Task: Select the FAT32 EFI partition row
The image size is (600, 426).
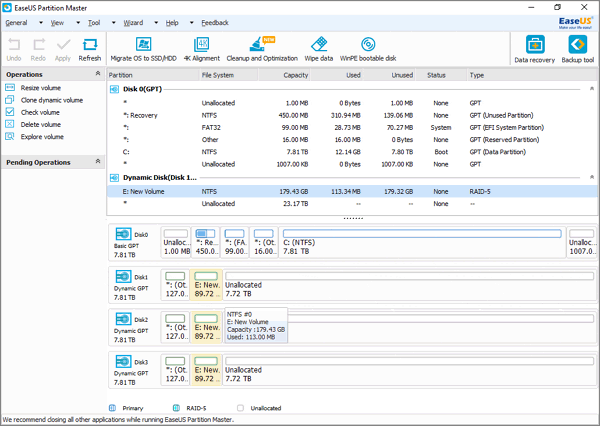Action: pyautogui.click(x=352, y=127)
